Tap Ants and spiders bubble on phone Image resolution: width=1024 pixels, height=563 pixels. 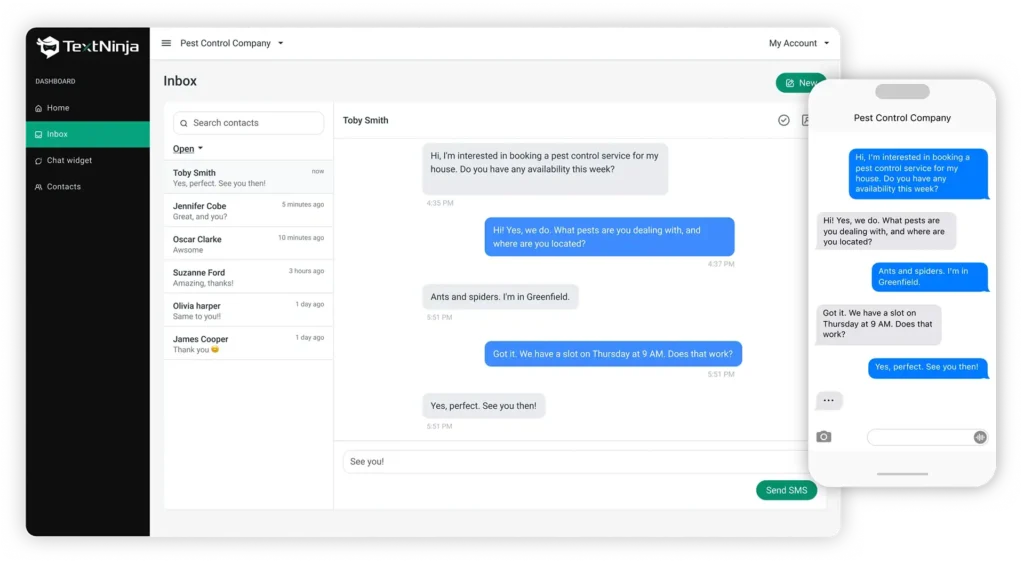[929, 277]
